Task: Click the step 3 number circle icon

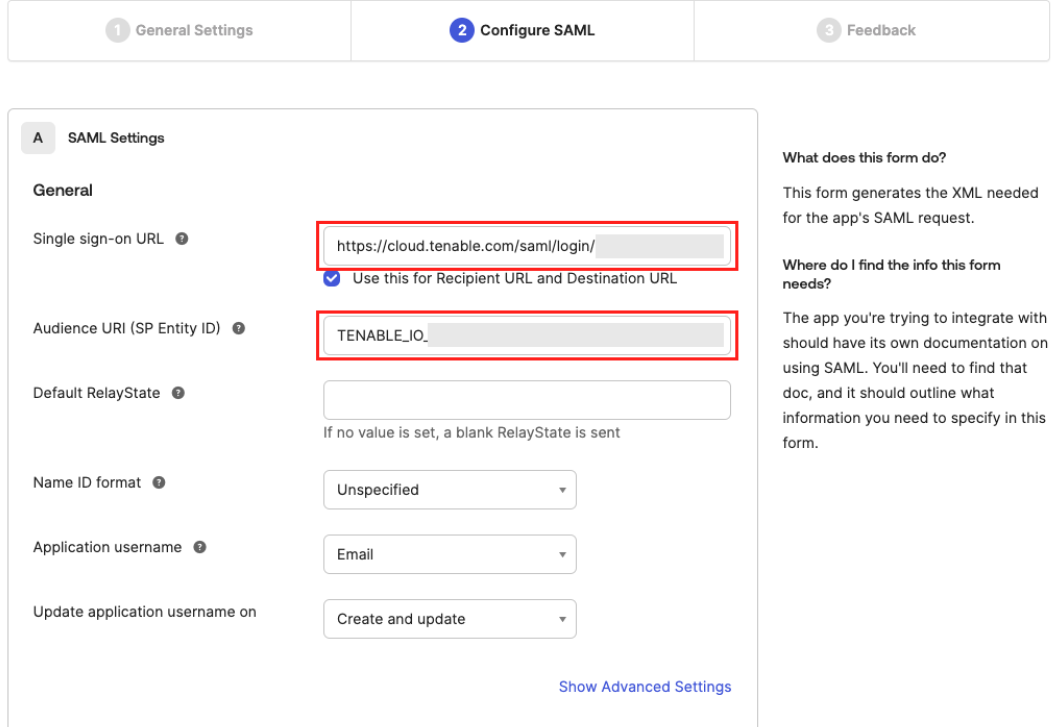Action: coord(829,30)
